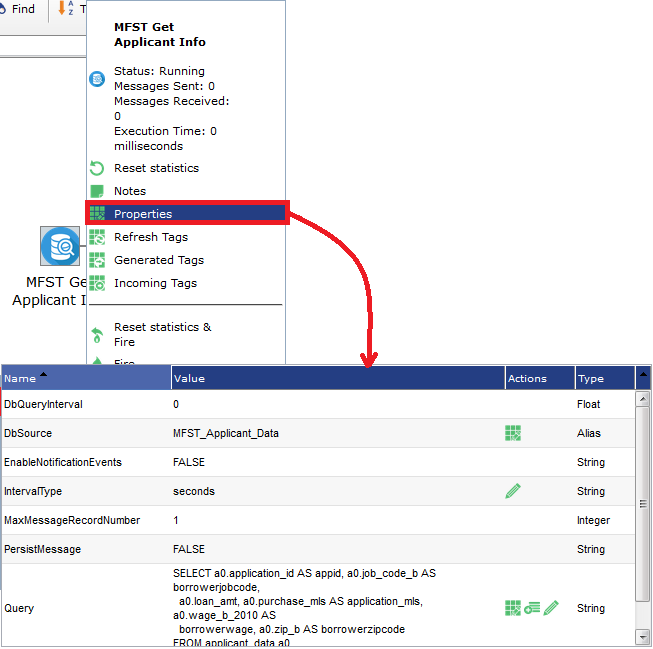Select MaxMessageRecordNumber property name
The width and height of the screenshot is (653, 649).
pos(72,520)
